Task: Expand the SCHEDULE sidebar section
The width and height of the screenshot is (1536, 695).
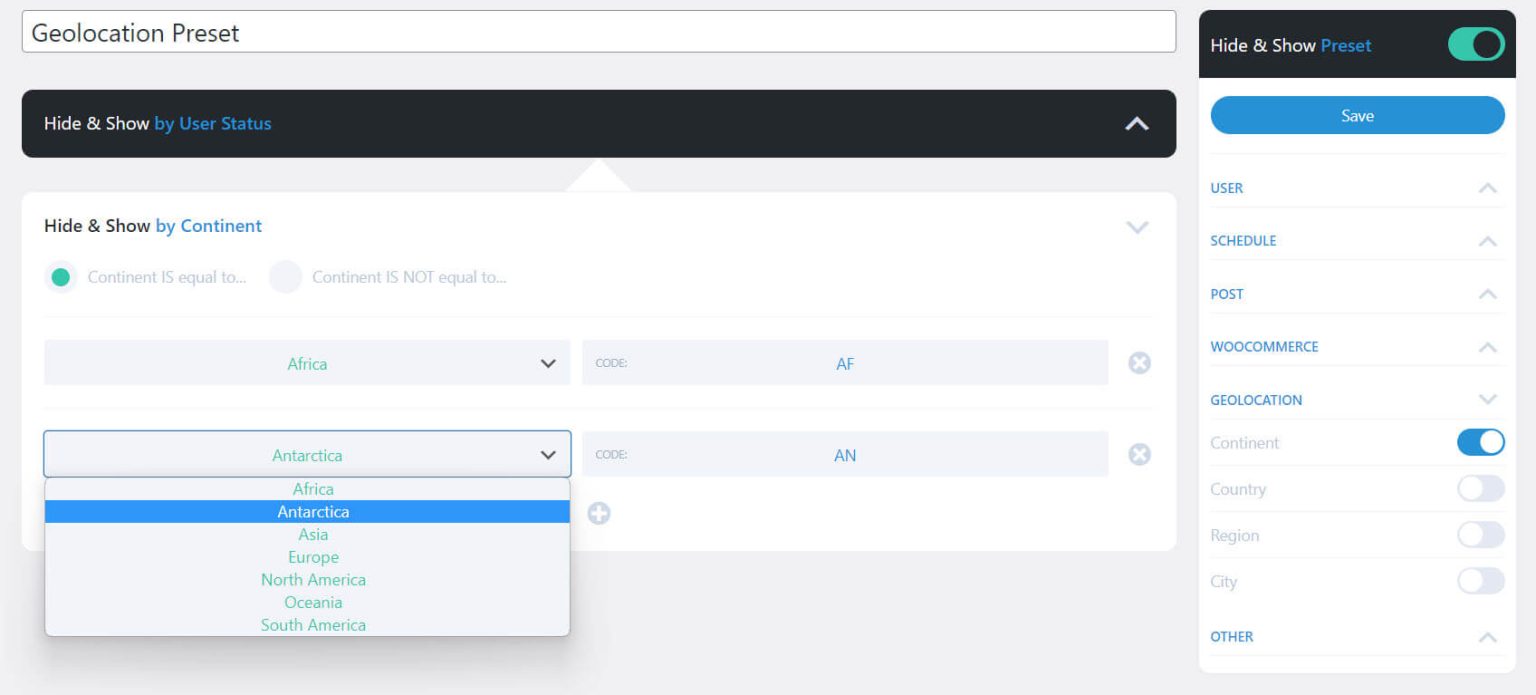Action: [x=1486, y=240]
